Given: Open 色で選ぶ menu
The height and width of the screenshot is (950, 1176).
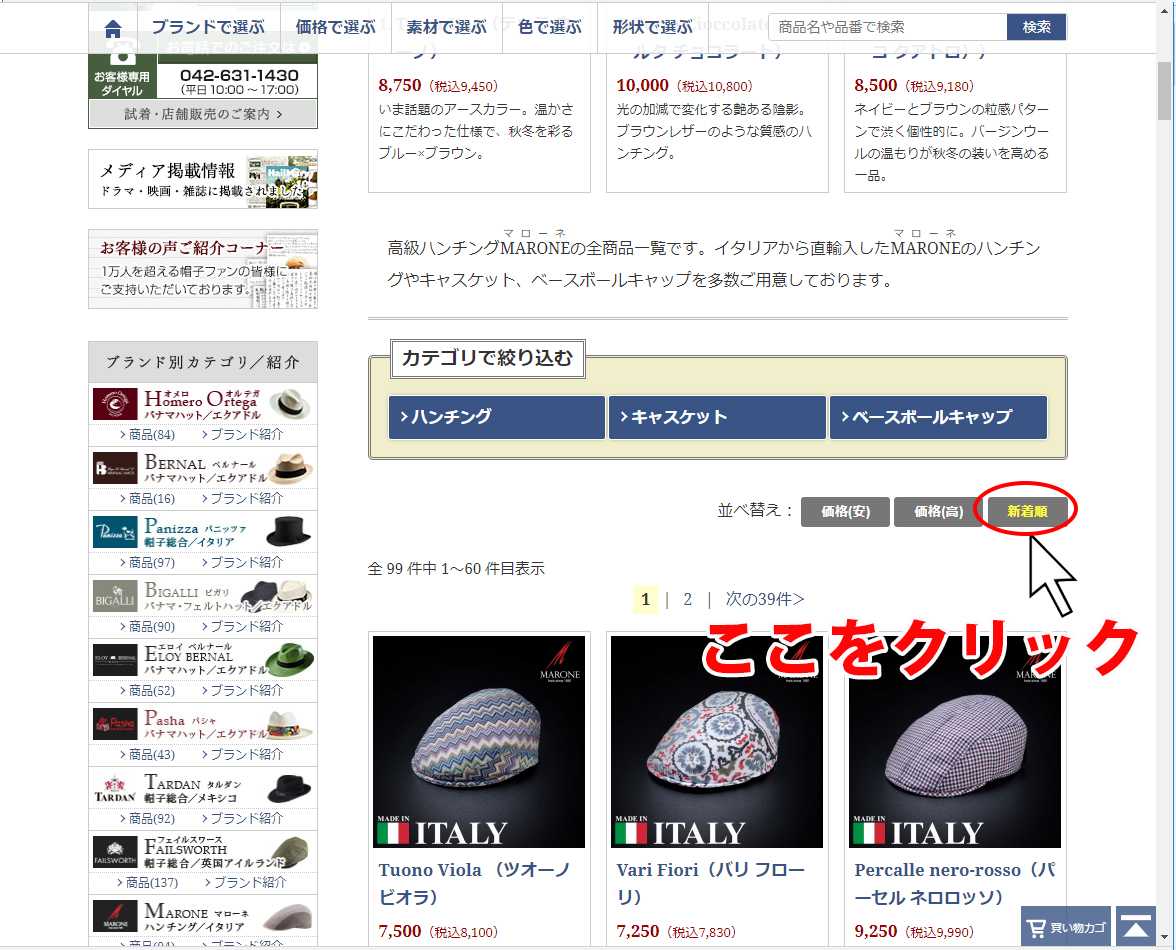Looking at the screenshot, I should (x=550, y=28).
